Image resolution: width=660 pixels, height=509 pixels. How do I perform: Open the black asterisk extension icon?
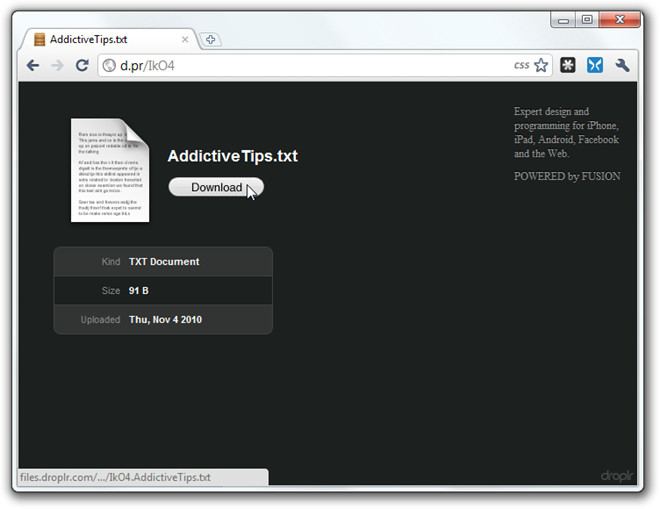pos(568,65)
